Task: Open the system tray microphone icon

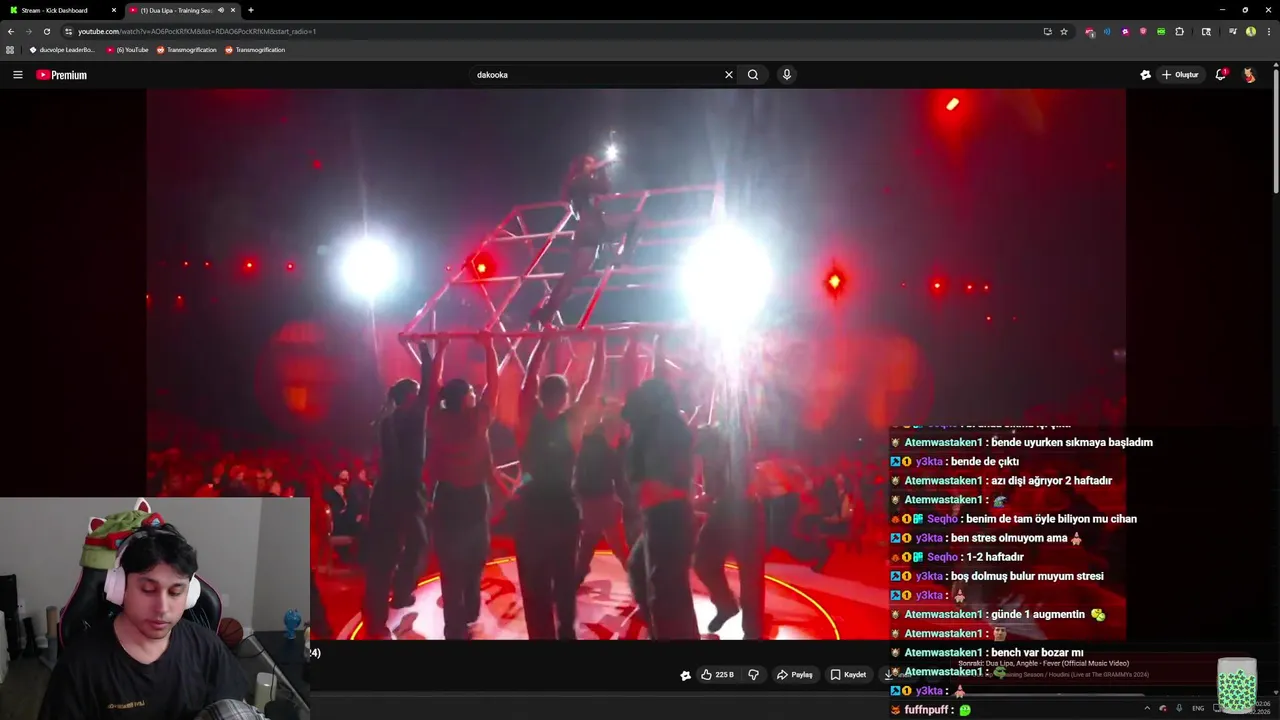Action: pos(1179,708)
